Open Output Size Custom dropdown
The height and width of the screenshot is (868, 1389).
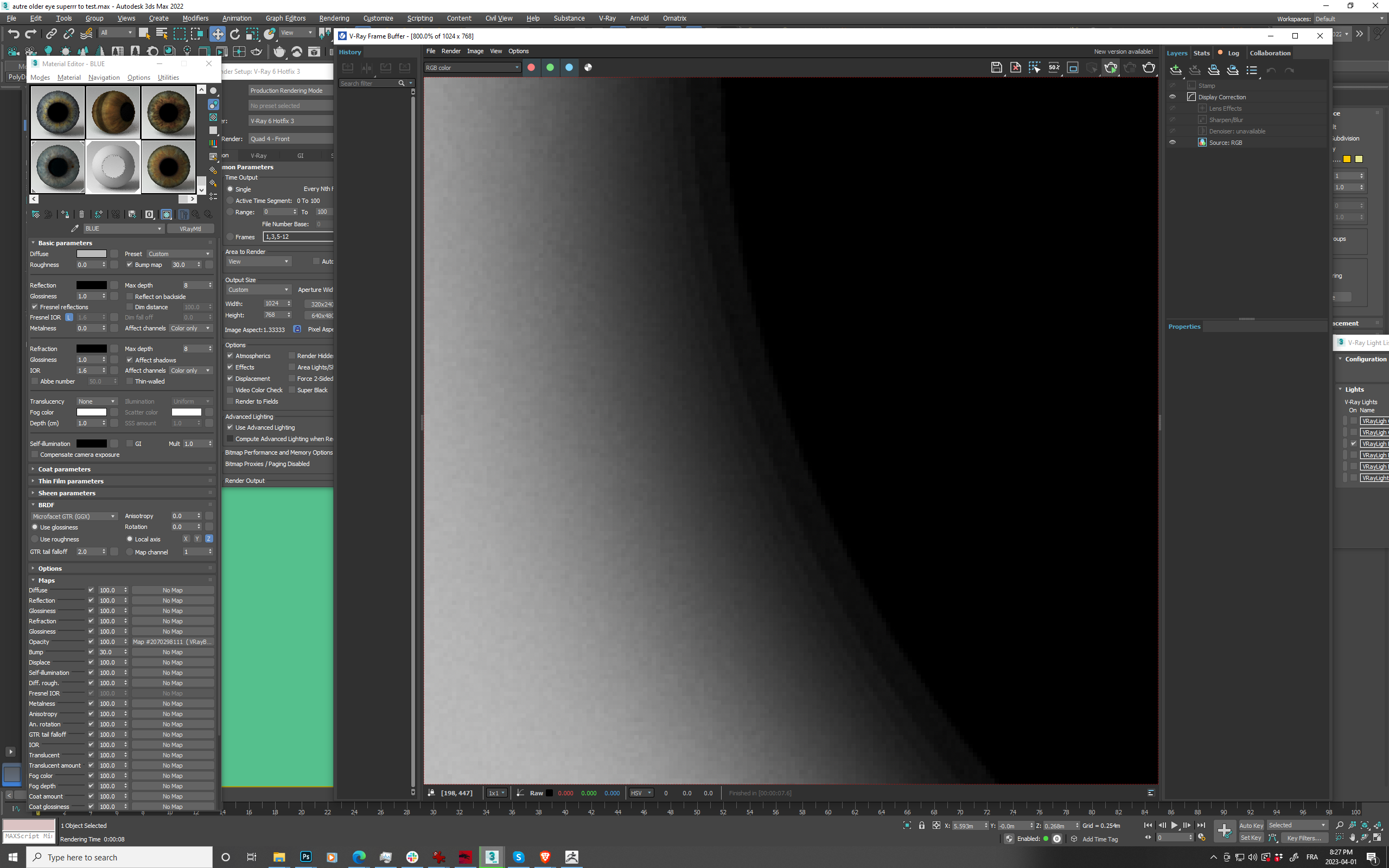pos(258,290)
